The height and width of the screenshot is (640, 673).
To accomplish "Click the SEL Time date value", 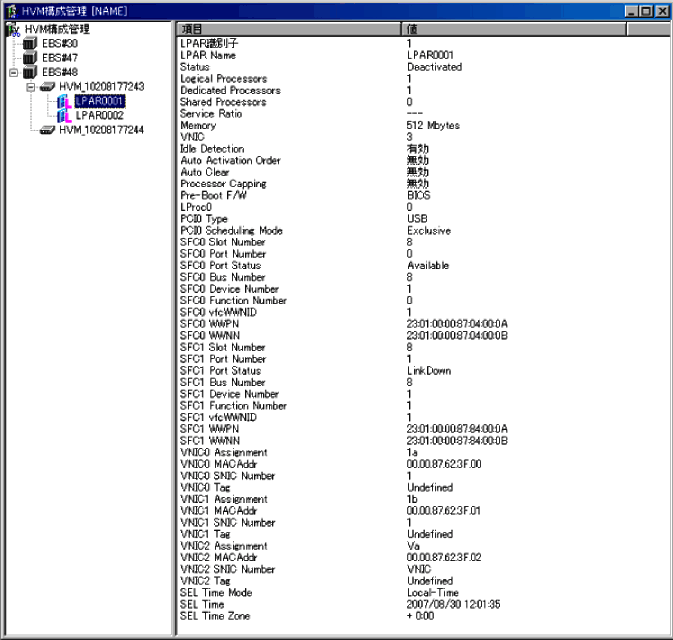I will [x=453, y=604].
